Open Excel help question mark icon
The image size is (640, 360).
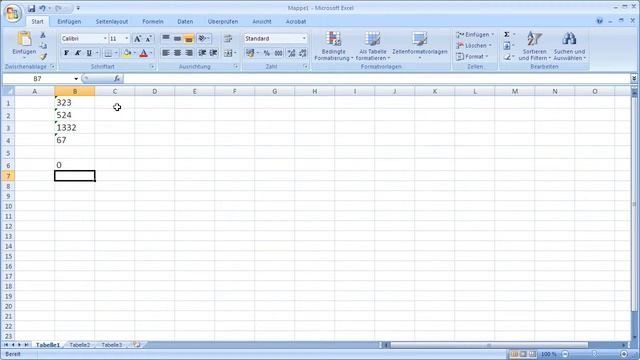pos(599,21)
